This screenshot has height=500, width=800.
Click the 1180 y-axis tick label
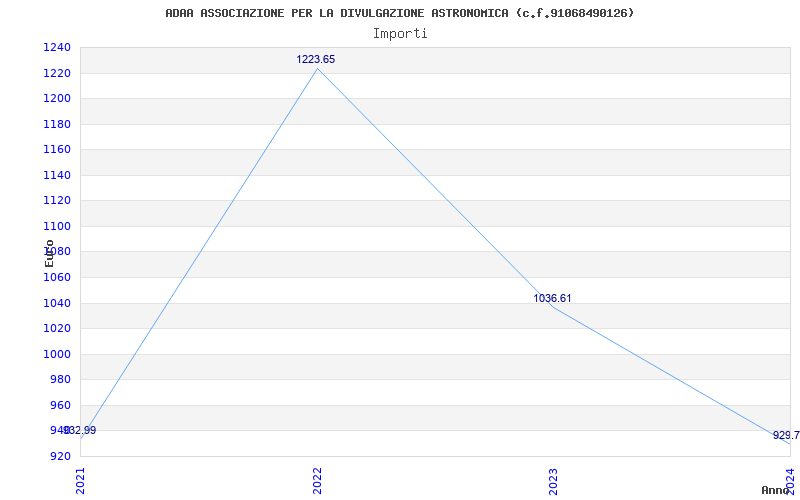pos(57,124)
